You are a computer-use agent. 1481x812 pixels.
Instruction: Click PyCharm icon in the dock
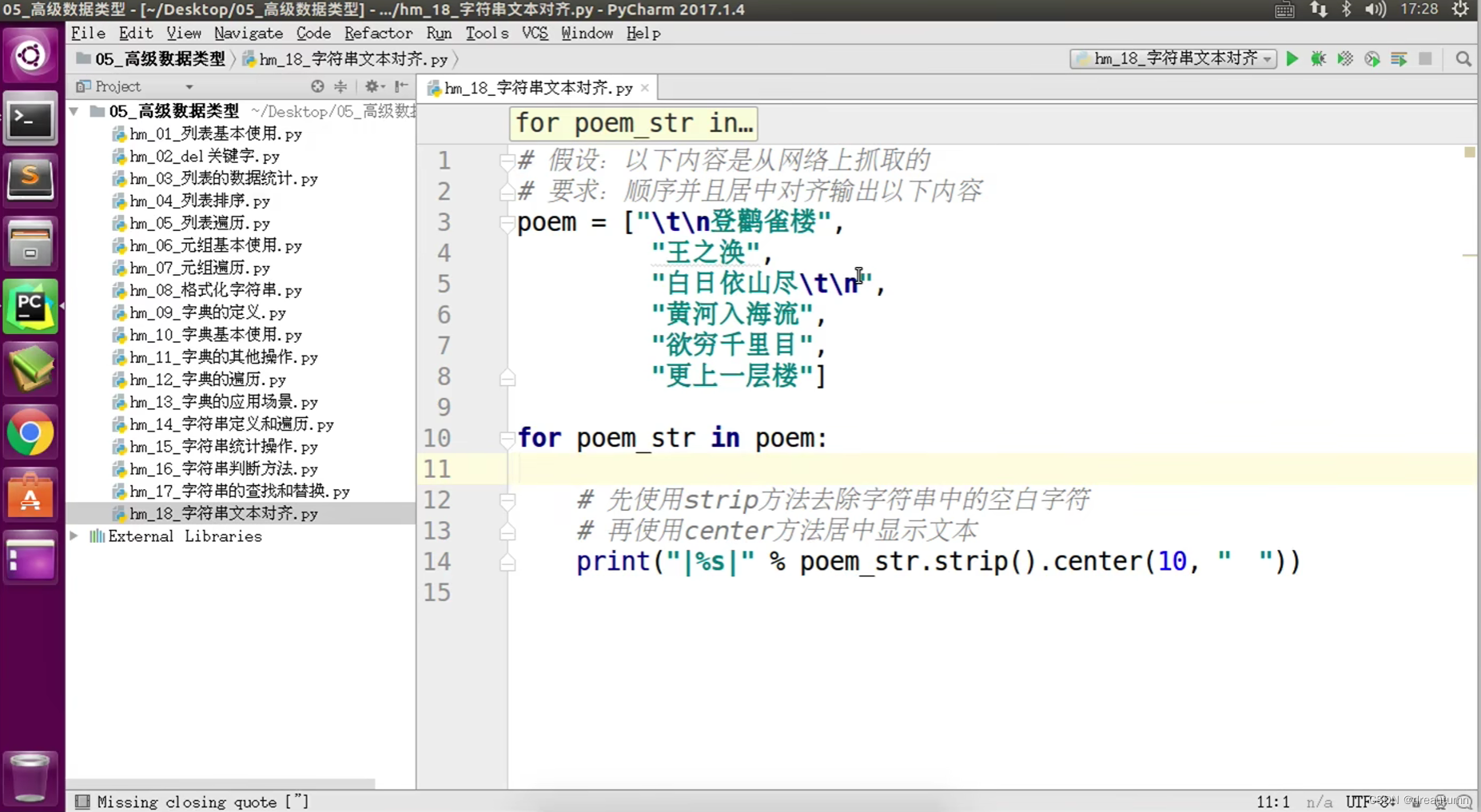click(30, 306)
